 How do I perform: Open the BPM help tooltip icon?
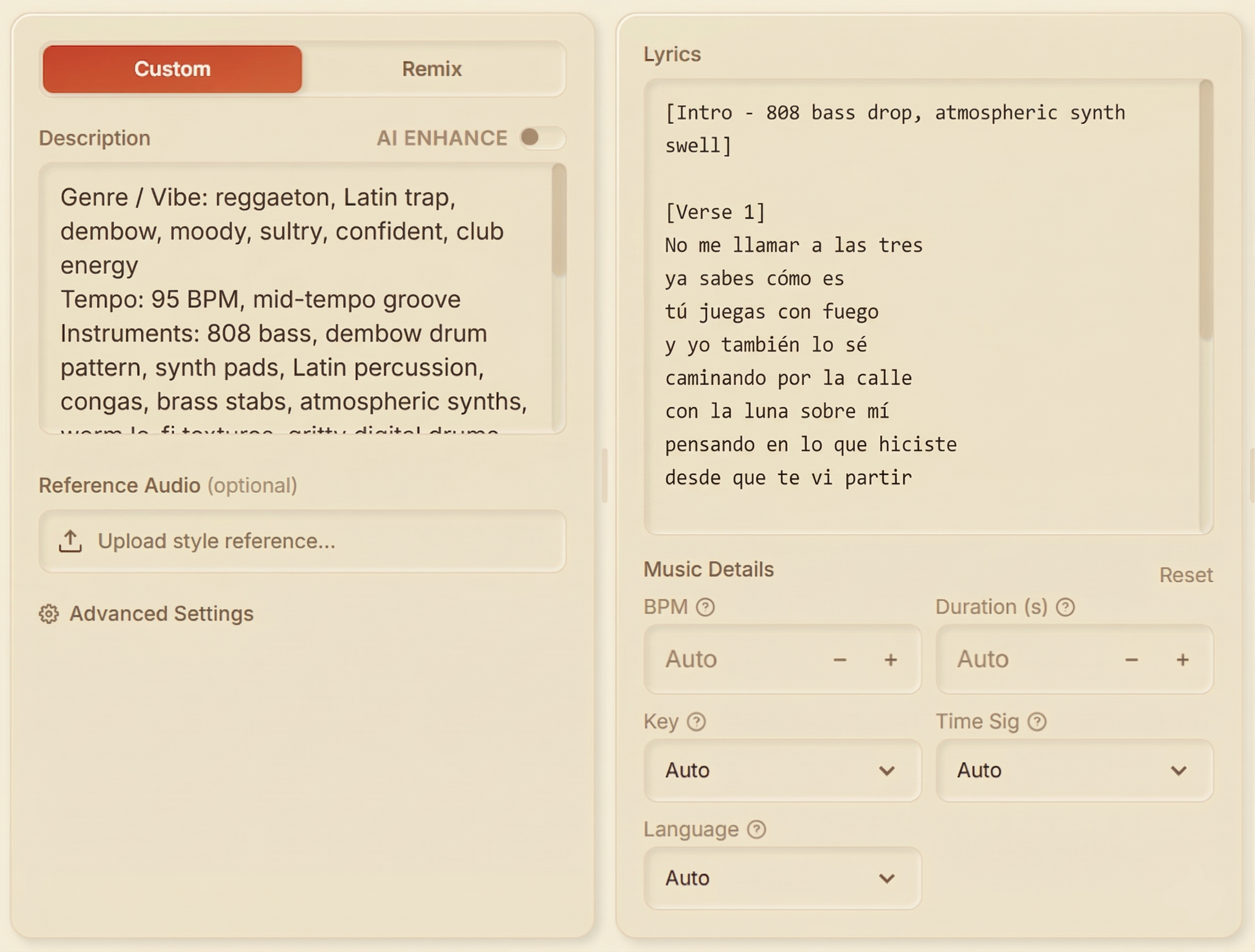click(x=705, y=607)
